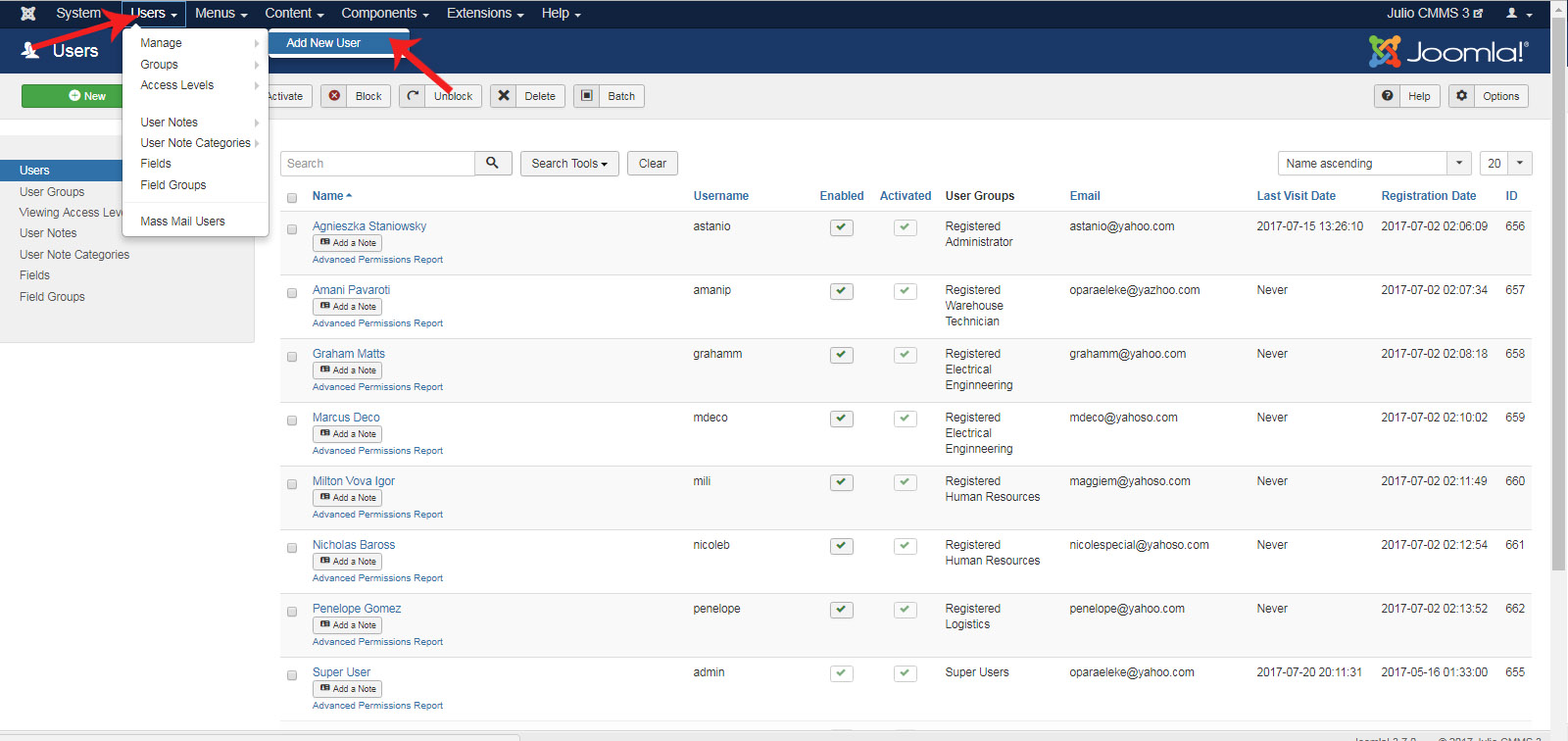This screenshot has width=1568, height=741.
Task: Expand the User Notes submenu
Action: click(x=195, y=123)
